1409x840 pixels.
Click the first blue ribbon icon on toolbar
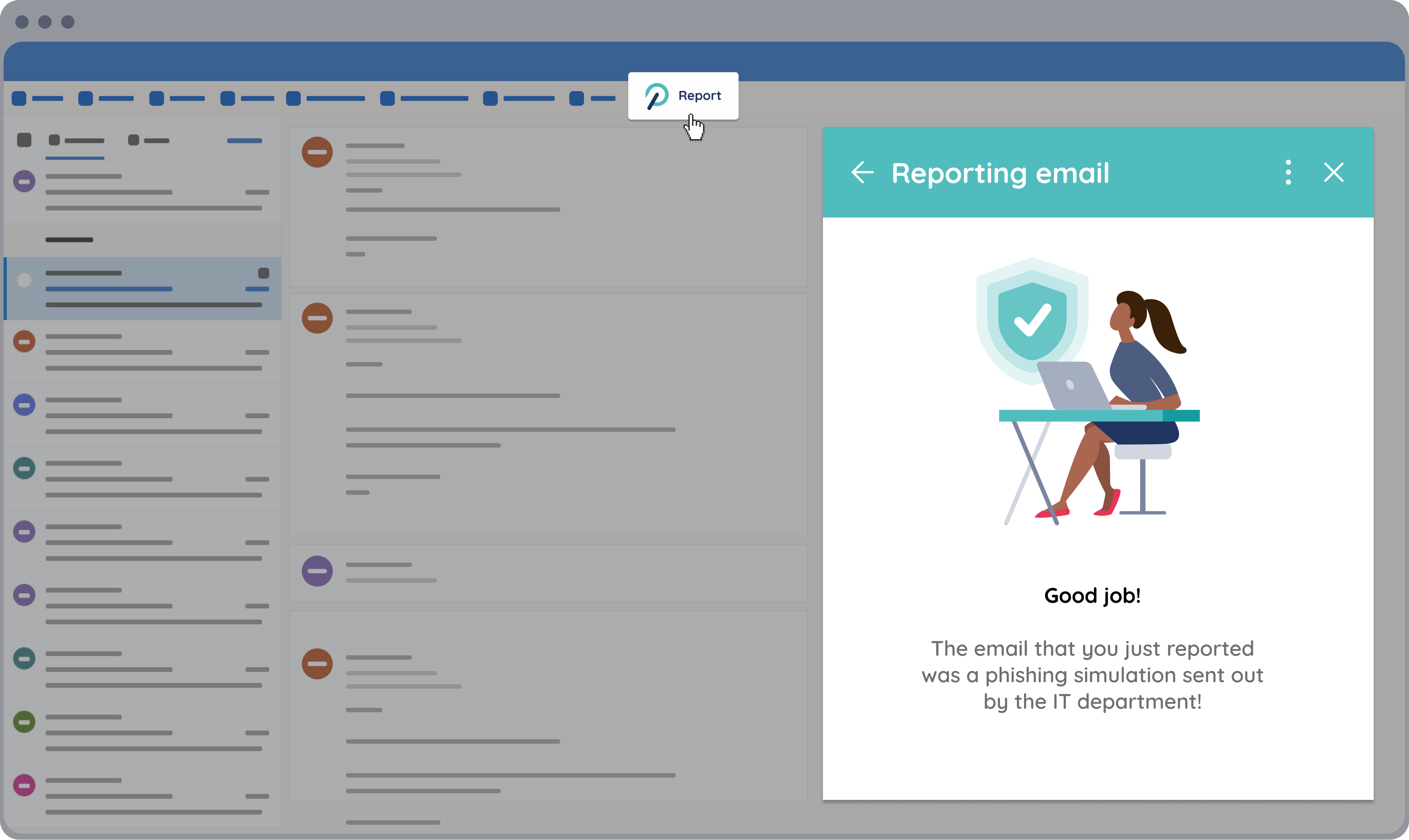point(19,98)
